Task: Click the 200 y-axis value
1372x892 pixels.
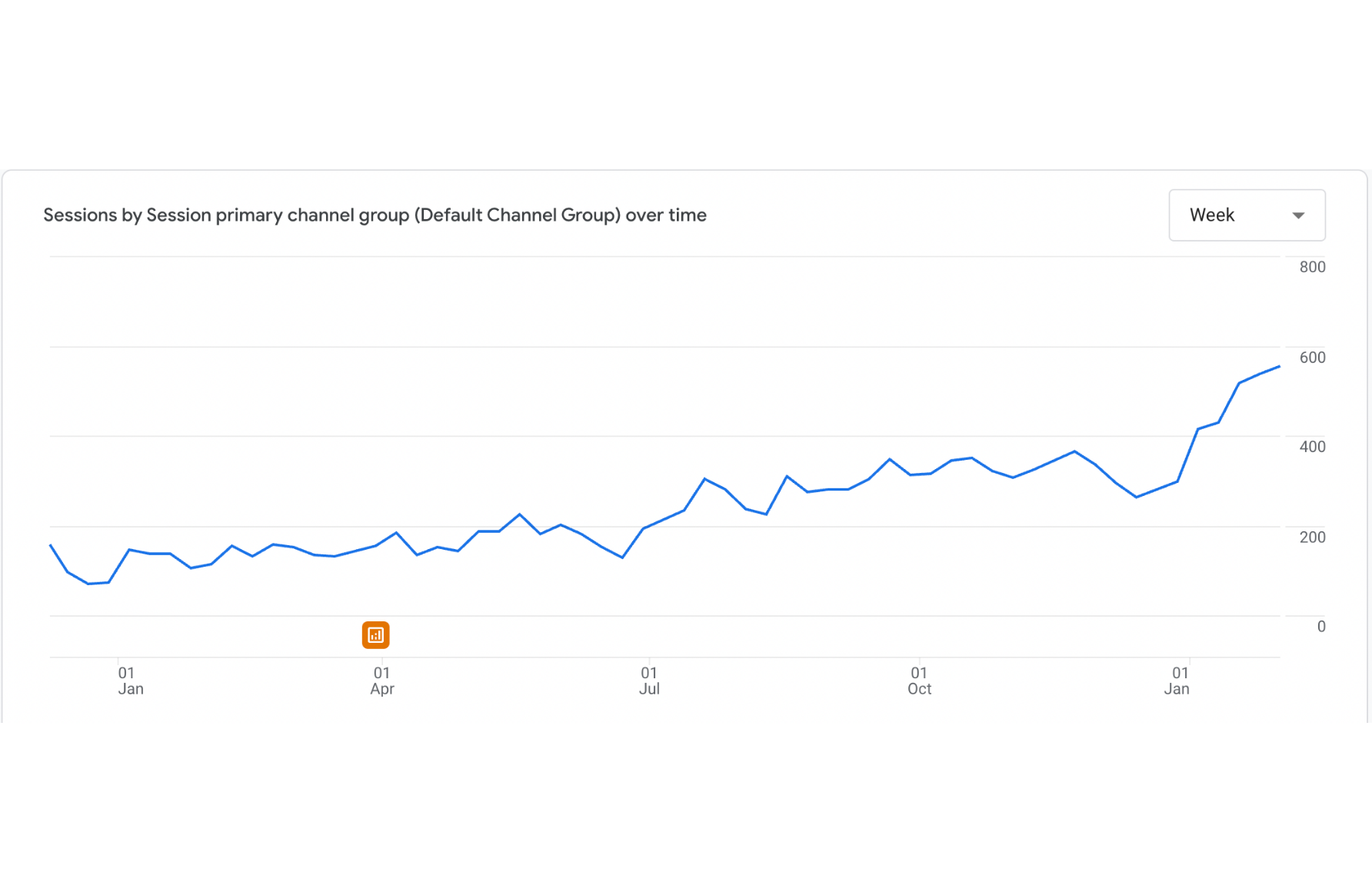Action: 1312,538
